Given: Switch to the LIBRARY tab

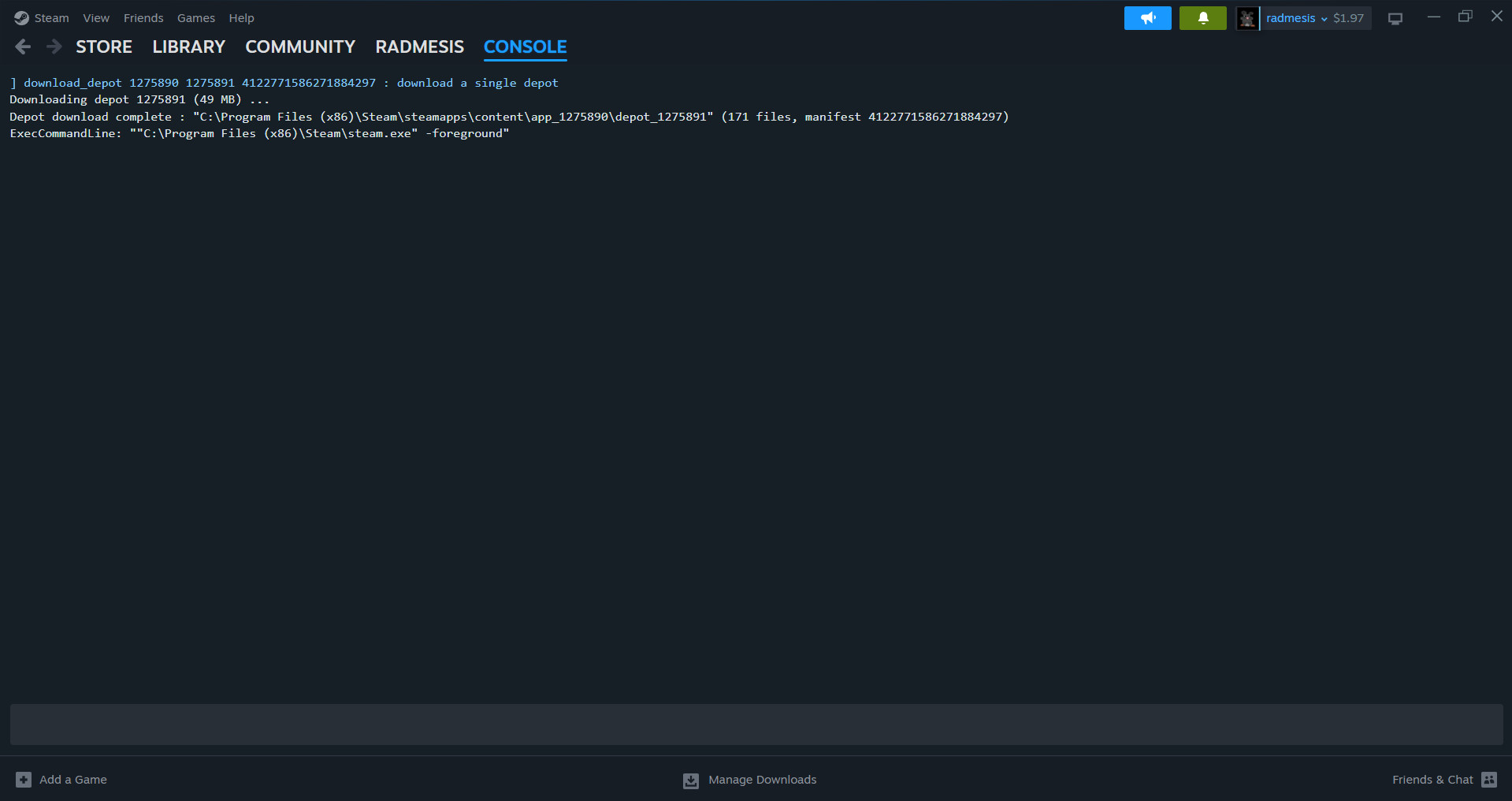Looking at the screenshot, I should click(188, 47).
